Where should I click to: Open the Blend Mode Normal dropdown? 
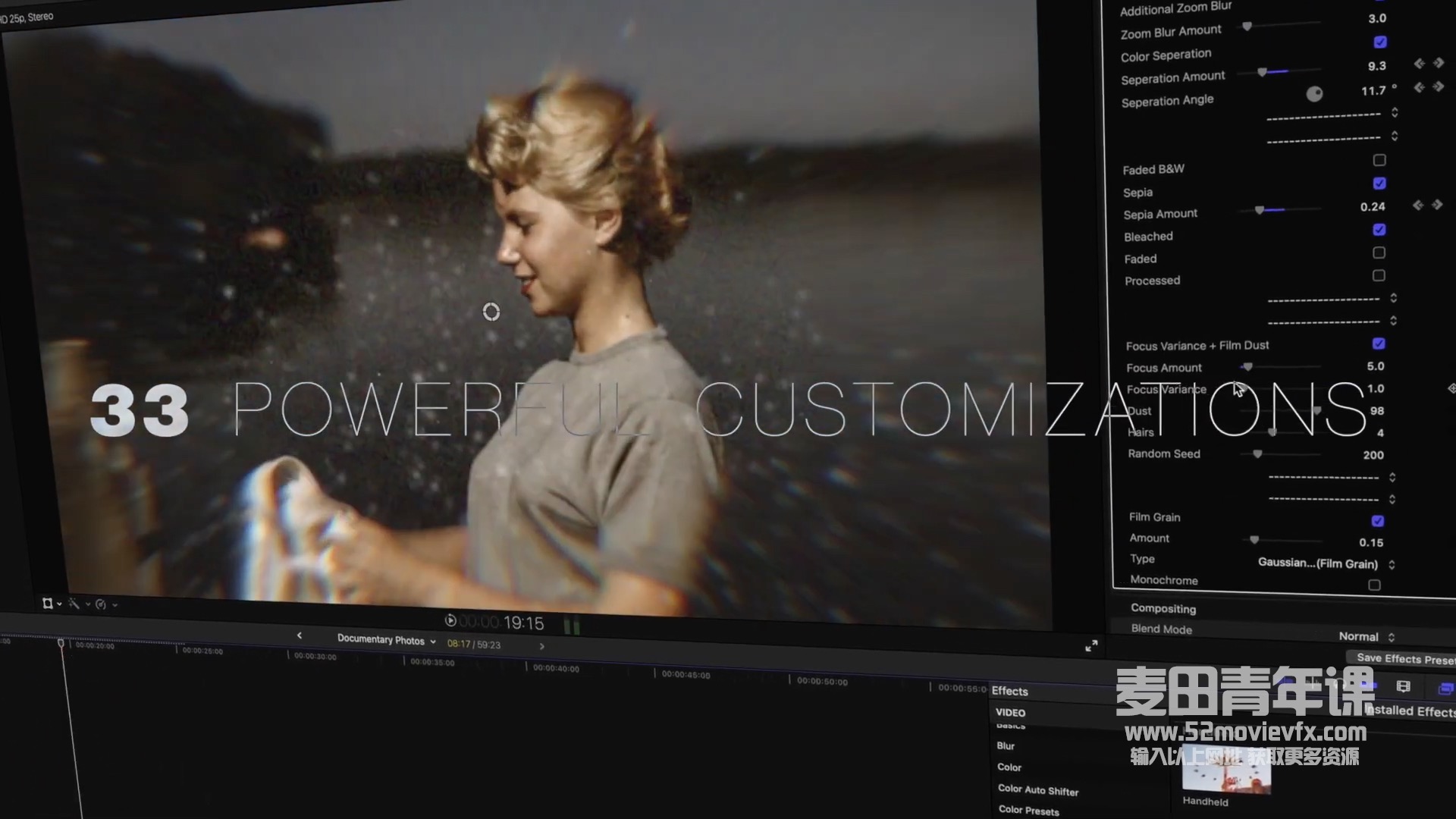1367,636
